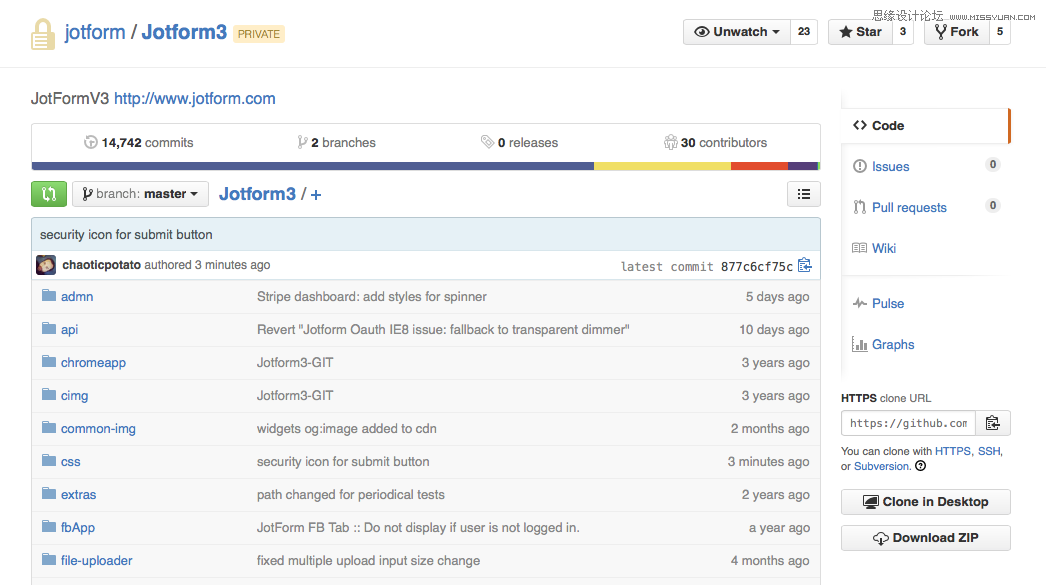
Task: Open the Wiki tab
Action: (x=884, y=248)
